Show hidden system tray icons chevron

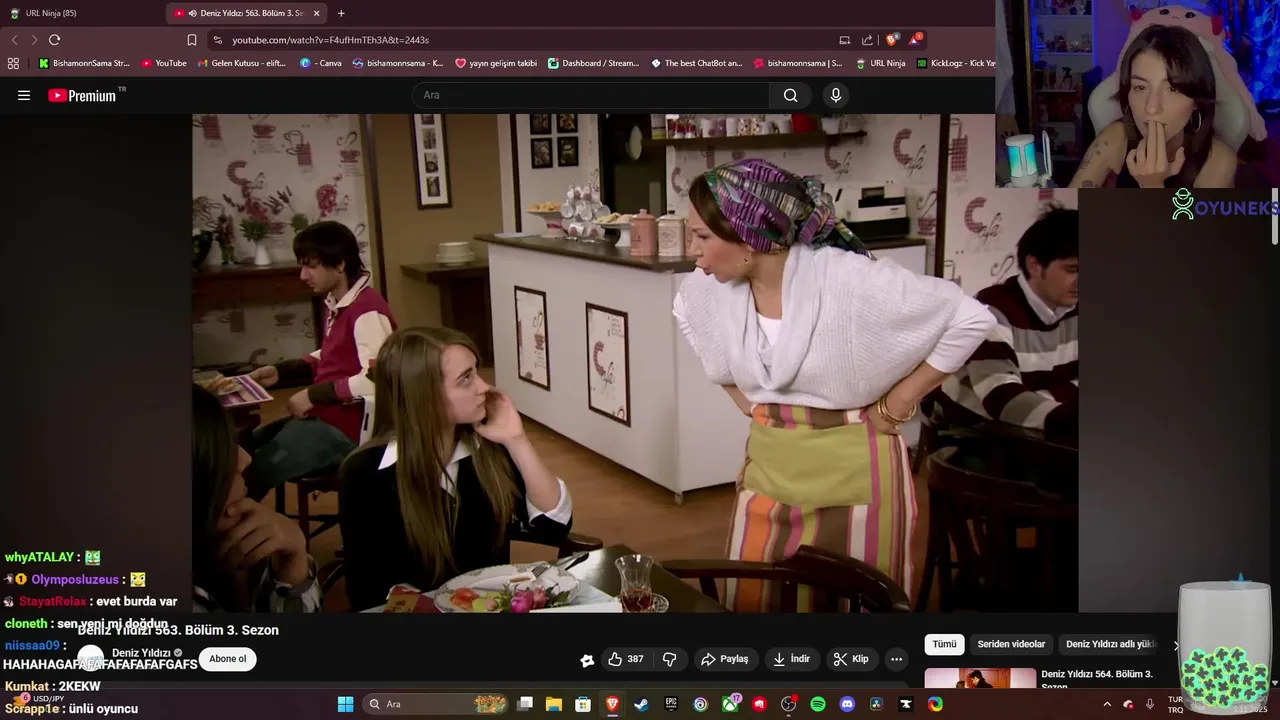pyautogui.click(x=1107, y=704)
